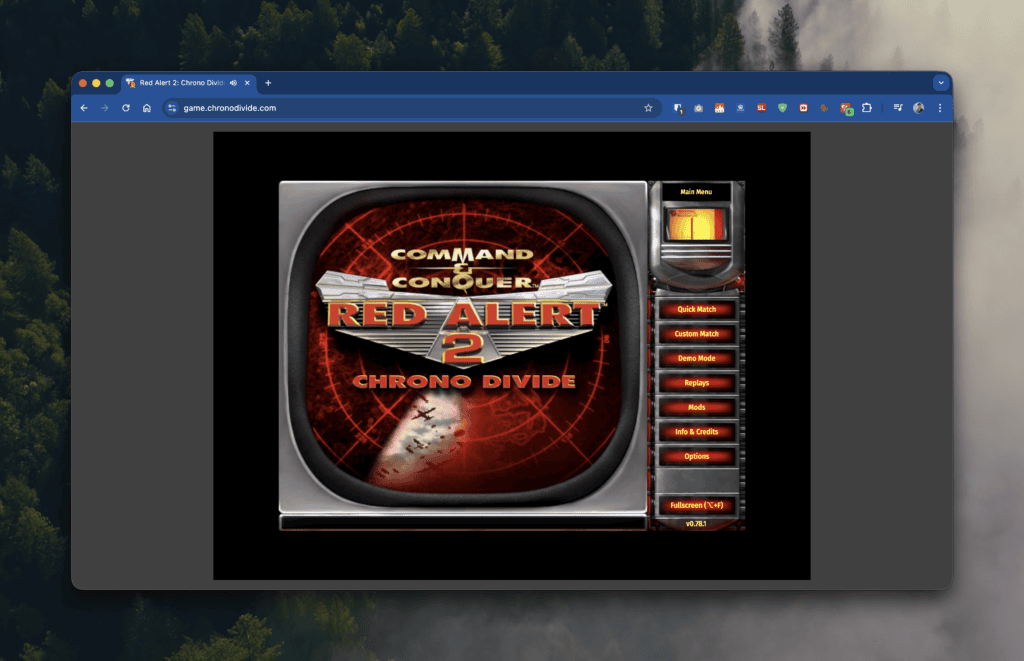This screenshot has height=661, width=1024.
Task: Select the Red Alert 2: Chrono Divide tab
Action: pos(180,83)
